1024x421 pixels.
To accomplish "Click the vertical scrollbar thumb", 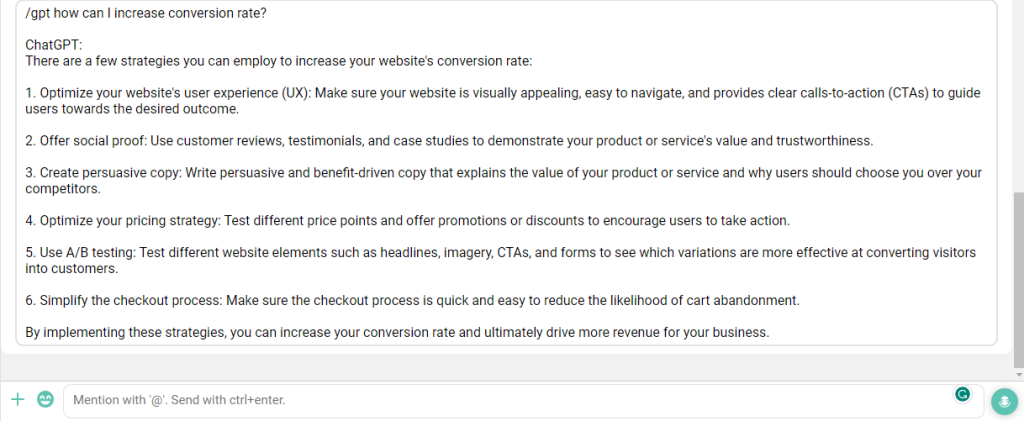I will click(1019, 280).
